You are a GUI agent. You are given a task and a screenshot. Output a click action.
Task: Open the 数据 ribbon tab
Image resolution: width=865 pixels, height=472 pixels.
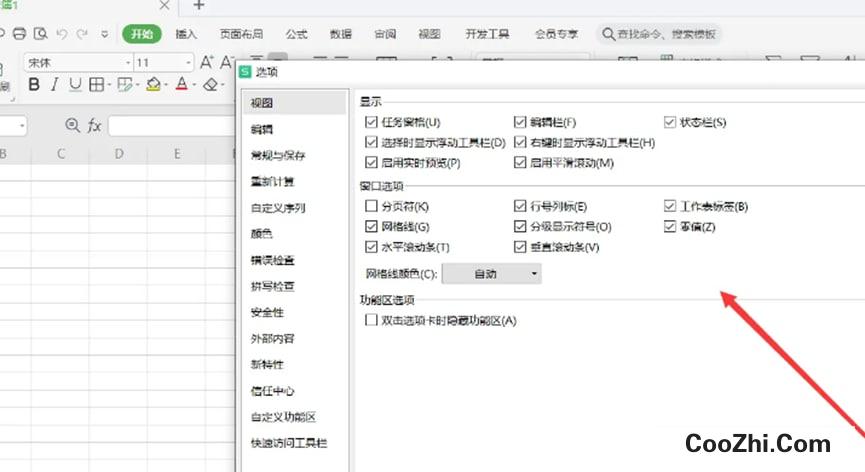[x=340, y=34]
